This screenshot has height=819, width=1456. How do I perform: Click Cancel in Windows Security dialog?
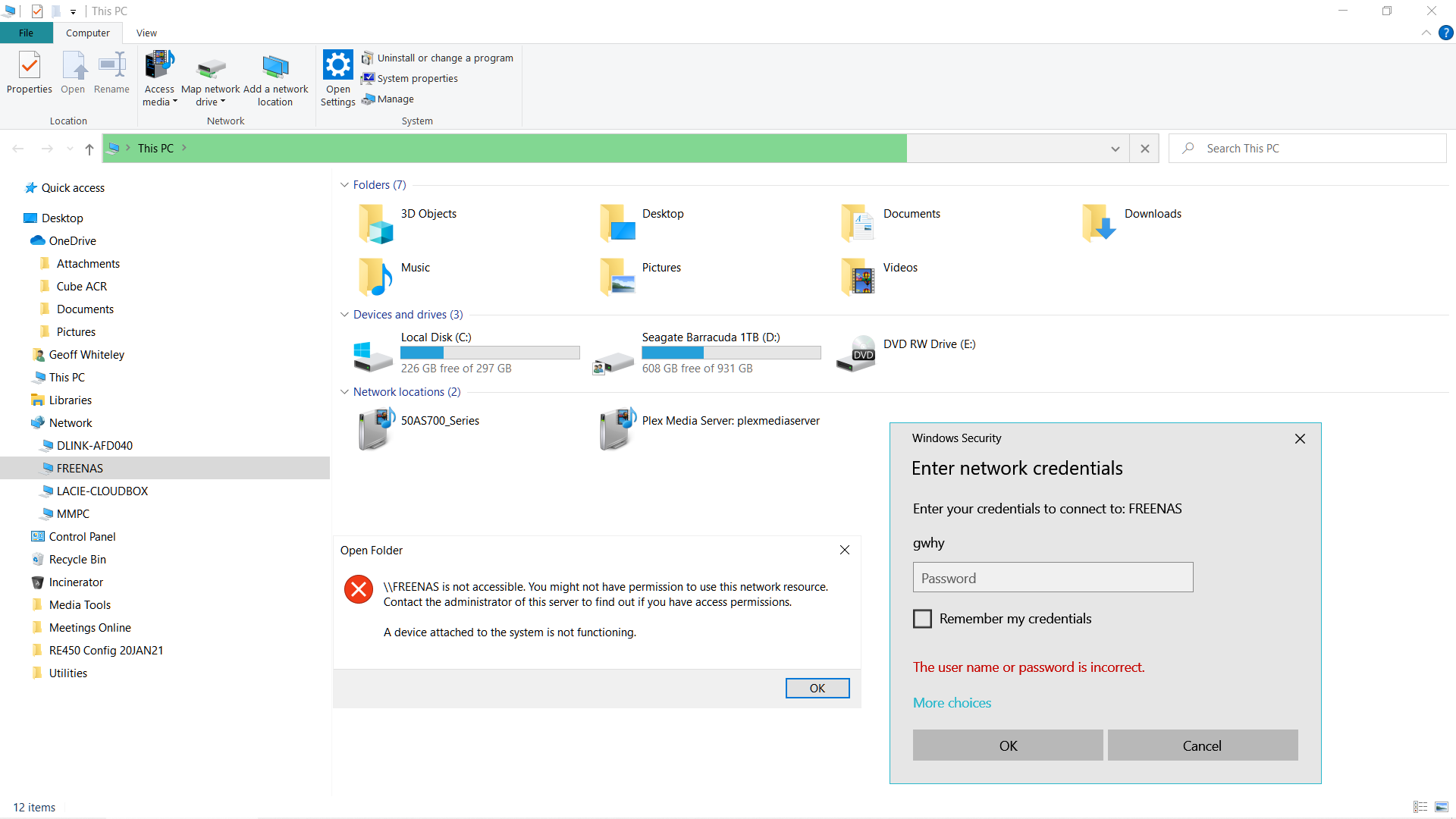1202,745
